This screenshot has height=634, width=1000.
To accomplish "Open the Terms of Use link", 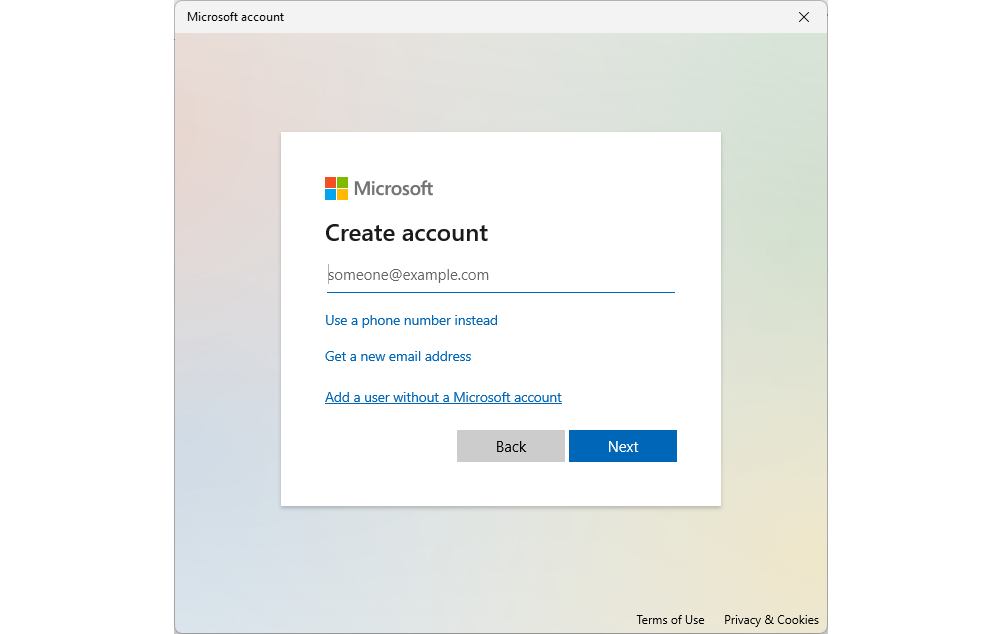I will pyautogui.click(x=670, y=619).
